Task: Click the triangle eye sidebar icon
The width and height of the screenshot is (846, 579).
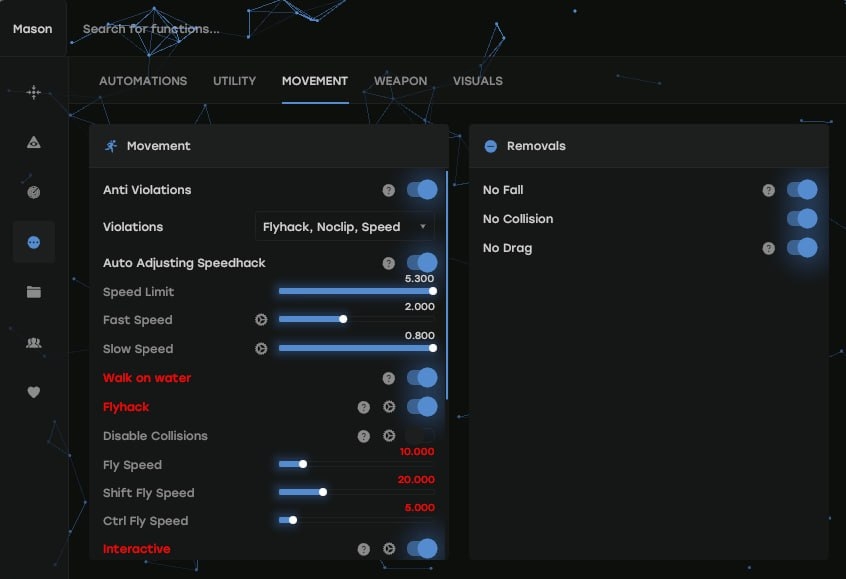Action: [33, 142]
